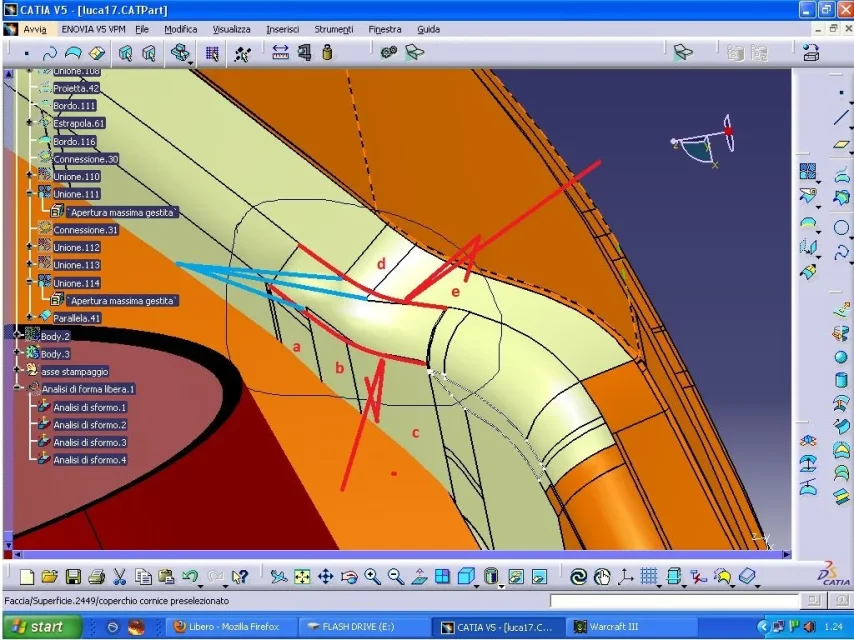Save the part with the floppy icon
Screen dimensions: 854x640
tap(73, 576)
